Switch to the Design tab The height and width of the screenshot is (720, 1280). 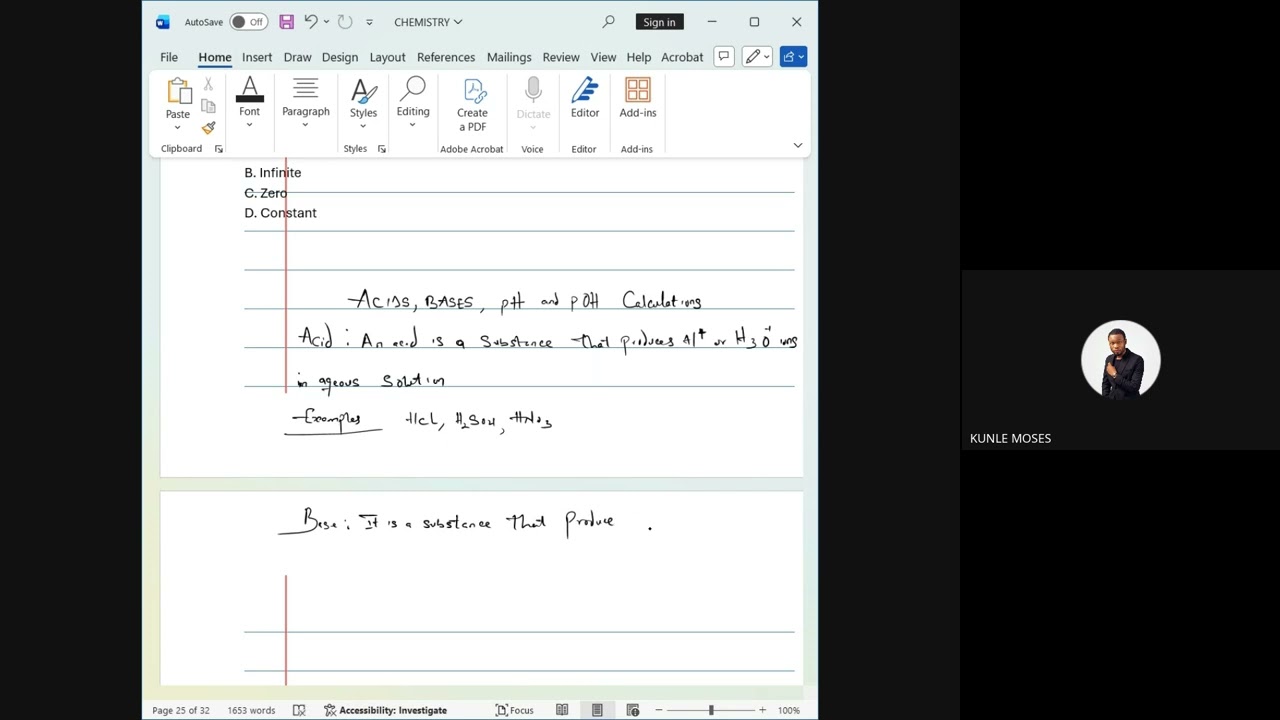click(x=340, y=57)
